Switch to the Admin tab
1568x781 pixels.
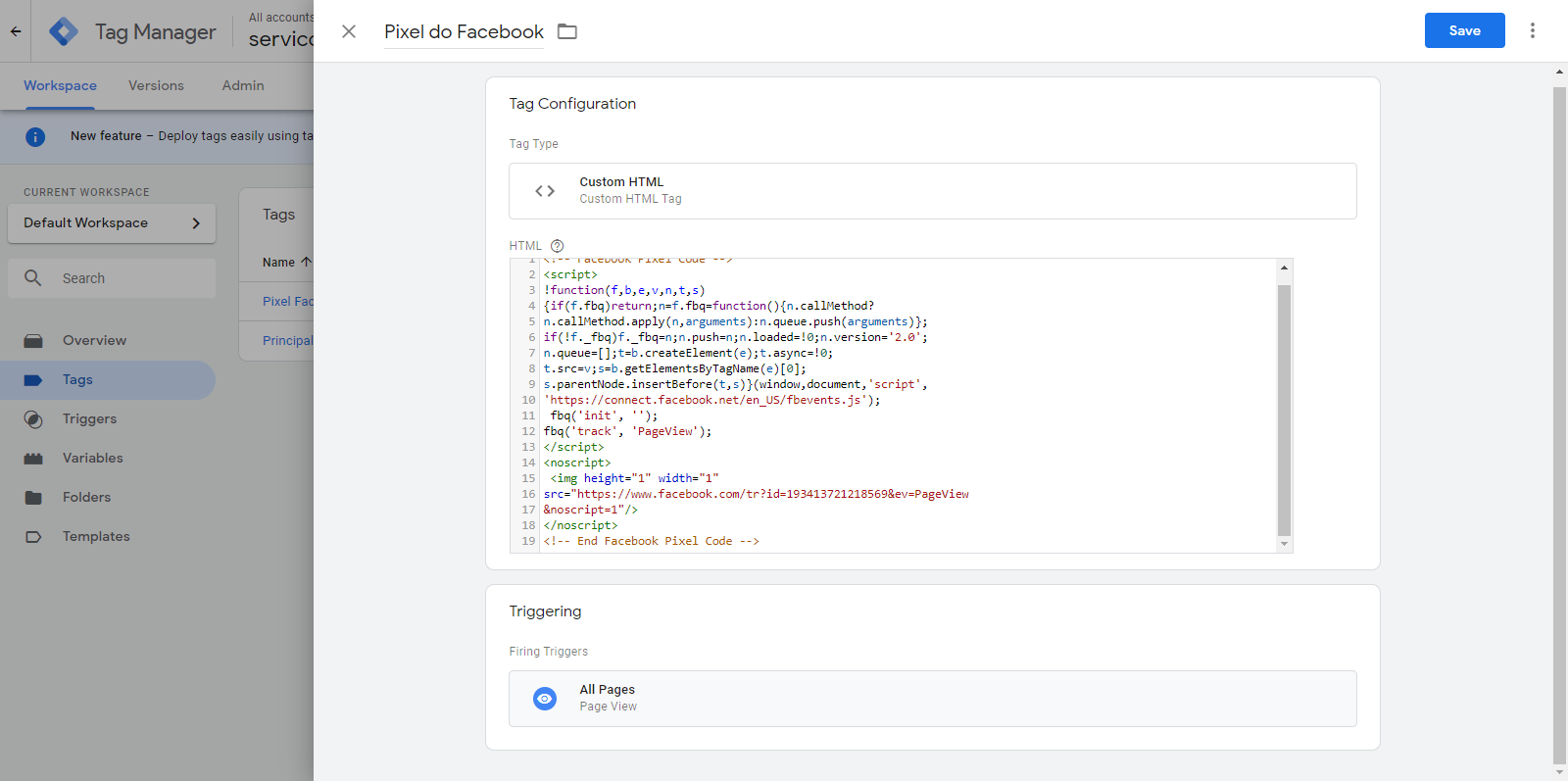point(243,85)
